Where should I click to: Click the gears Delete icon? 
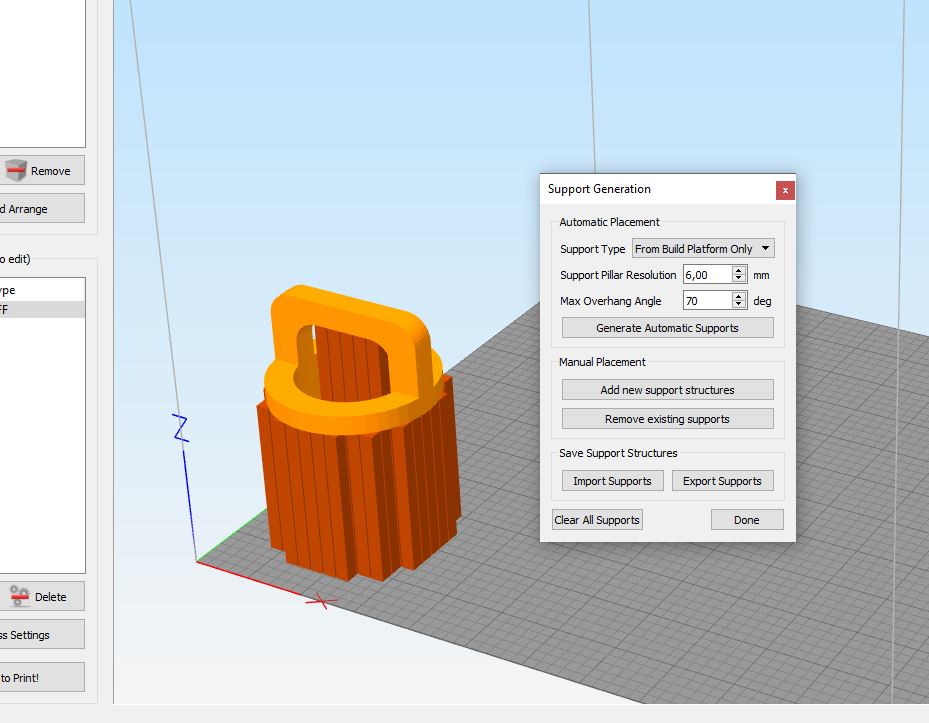point(20,596)
